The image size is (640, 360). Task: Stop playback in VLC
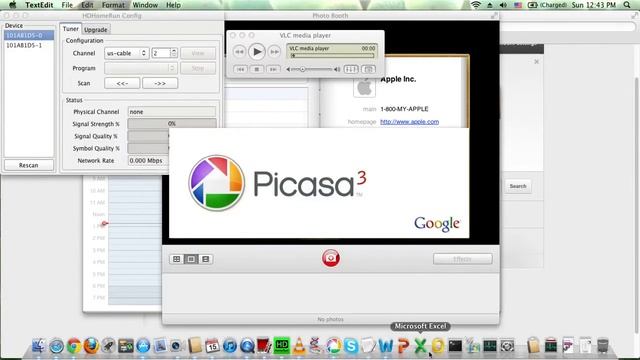coord(257,69)
